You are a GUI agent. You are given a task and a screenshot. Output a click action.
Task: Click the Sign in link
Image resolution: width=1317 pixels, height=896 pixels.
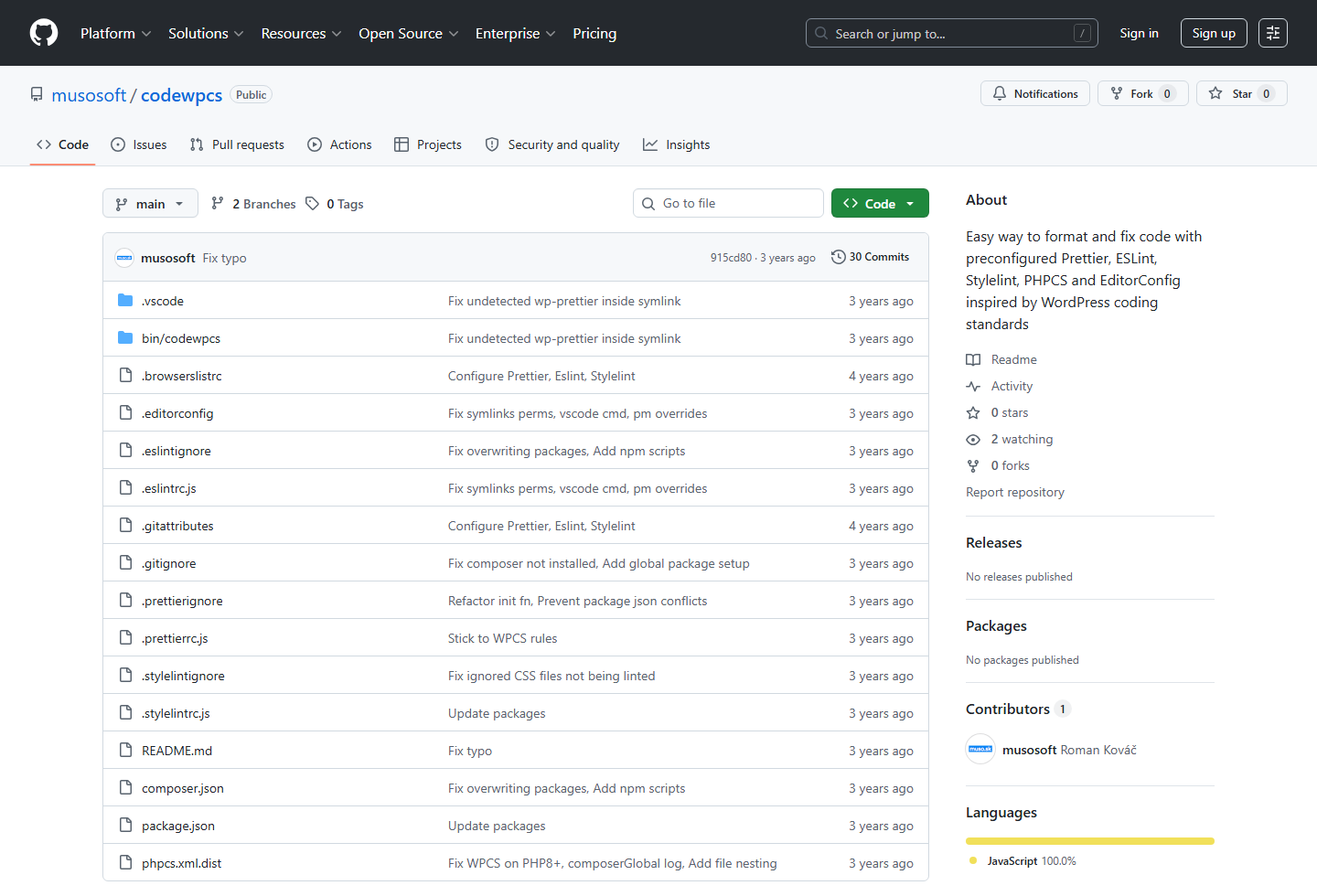[x=1139, y=33]
